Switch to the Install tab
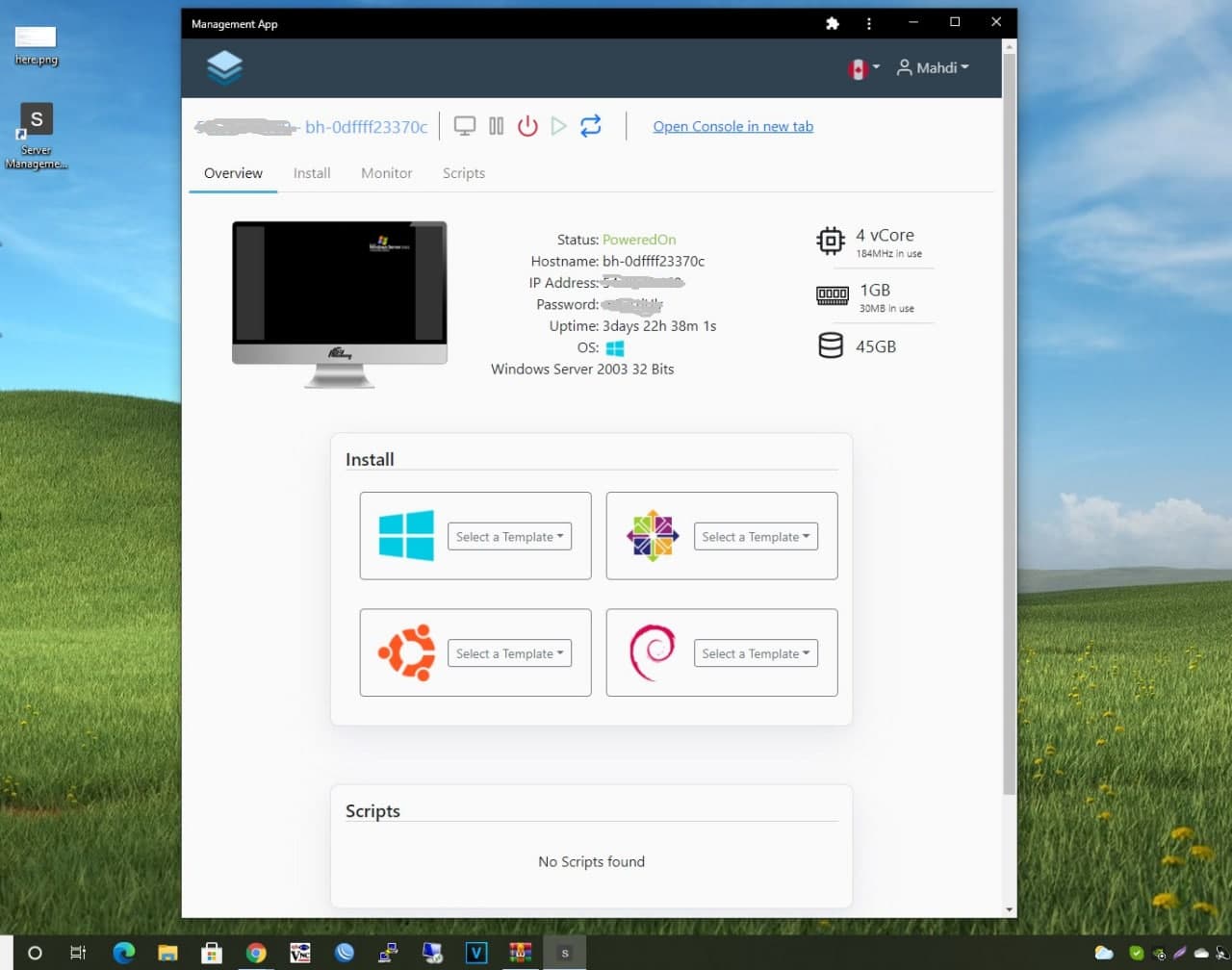1232x970 pixels. click(312, 173)
